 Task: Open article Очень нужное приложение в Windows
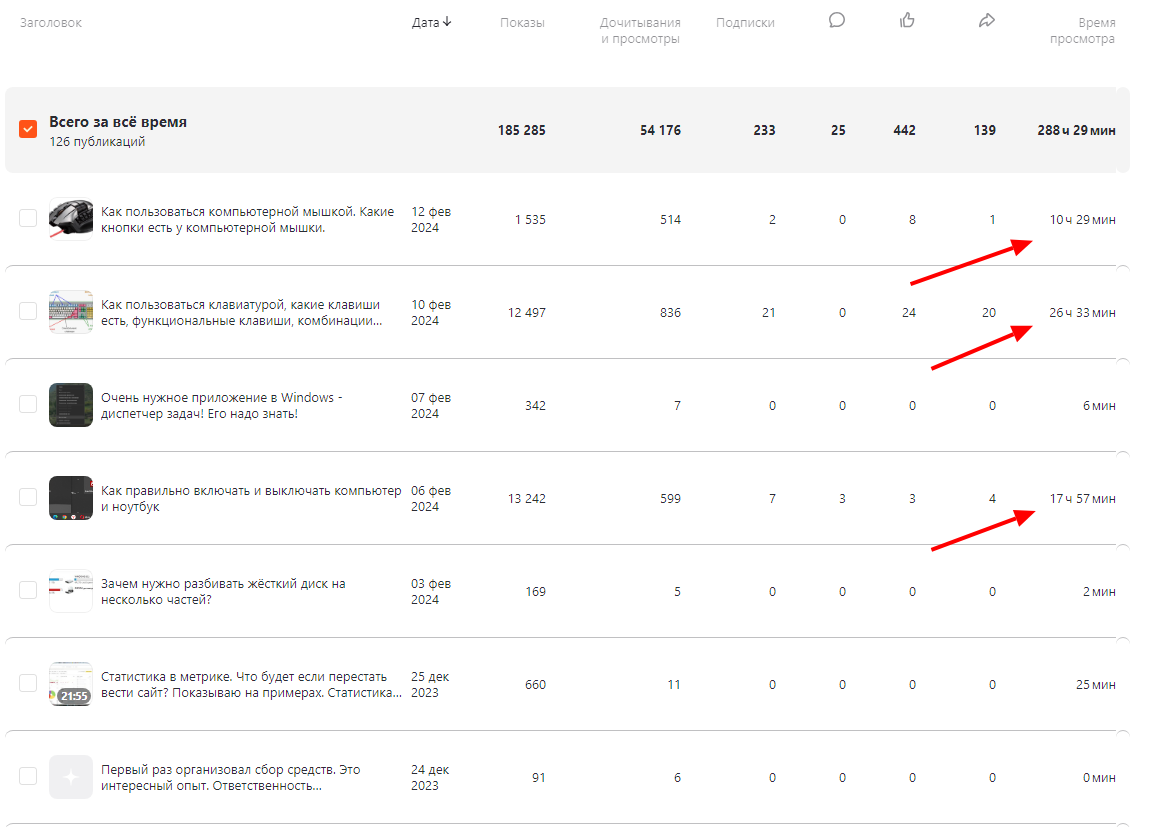point(222,406)
